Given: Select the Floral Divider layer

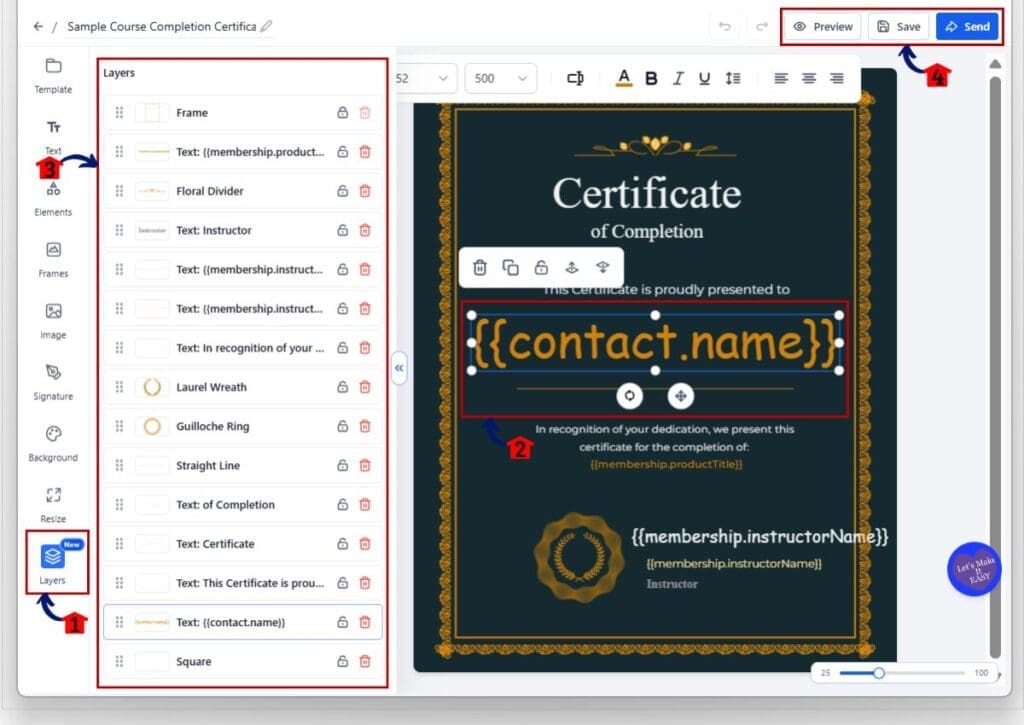Looking at the screenshot, I should coord(243,191).
